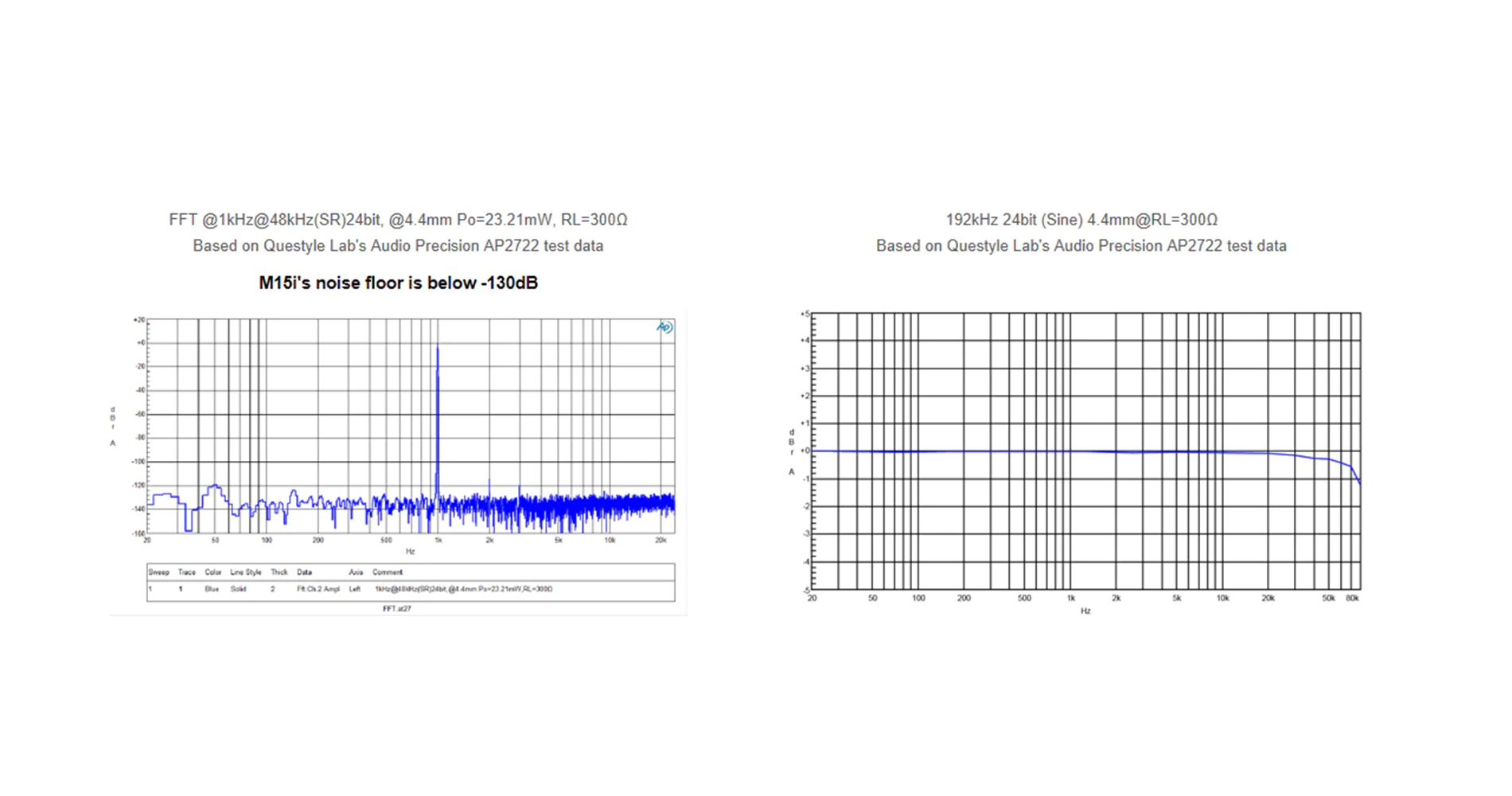Viewport: 1512px width, 796px height.
Task: Click the 'Hz' axis label under FFT chart
Action: [411, 552]
